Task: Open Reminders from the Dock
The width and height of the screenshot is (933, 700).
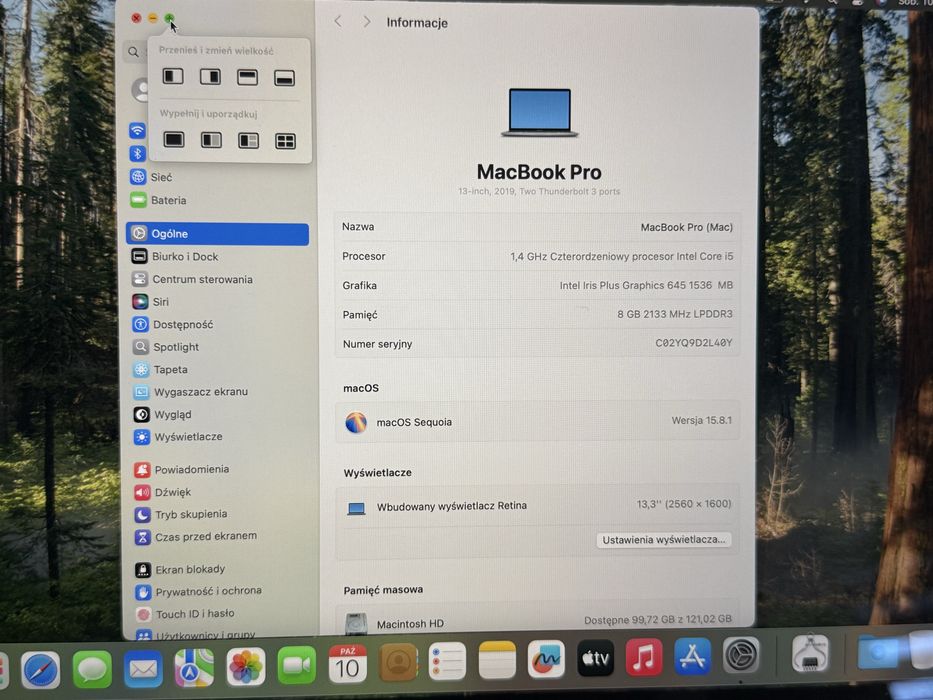Action: [447, 661]
